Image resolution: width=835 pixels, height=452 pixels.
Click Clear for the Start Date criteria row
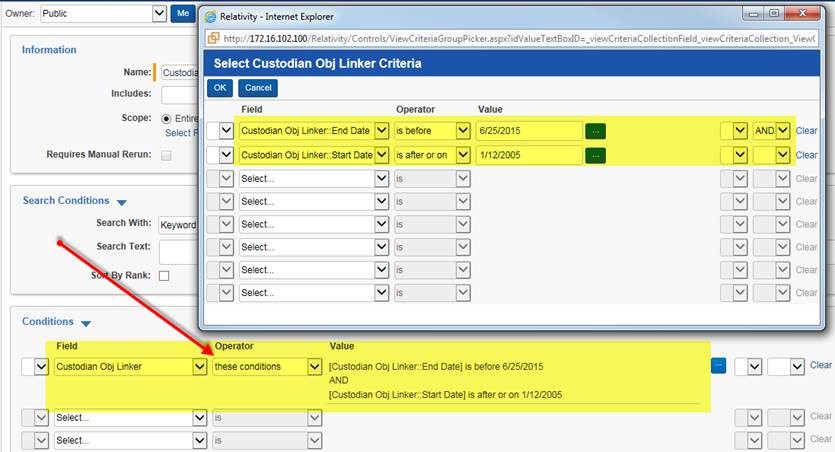[x=806, y=155]
